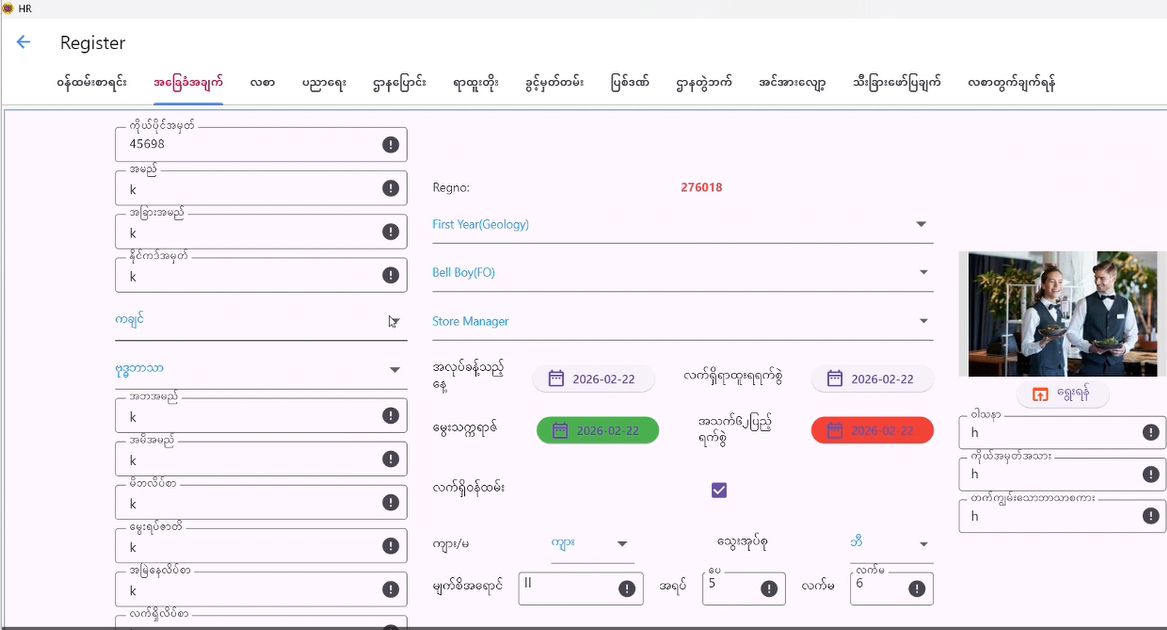Open the ဘီ blood group dropdown
The image size is (1167, 630).
pyautogui.click(x=891, y=544)
